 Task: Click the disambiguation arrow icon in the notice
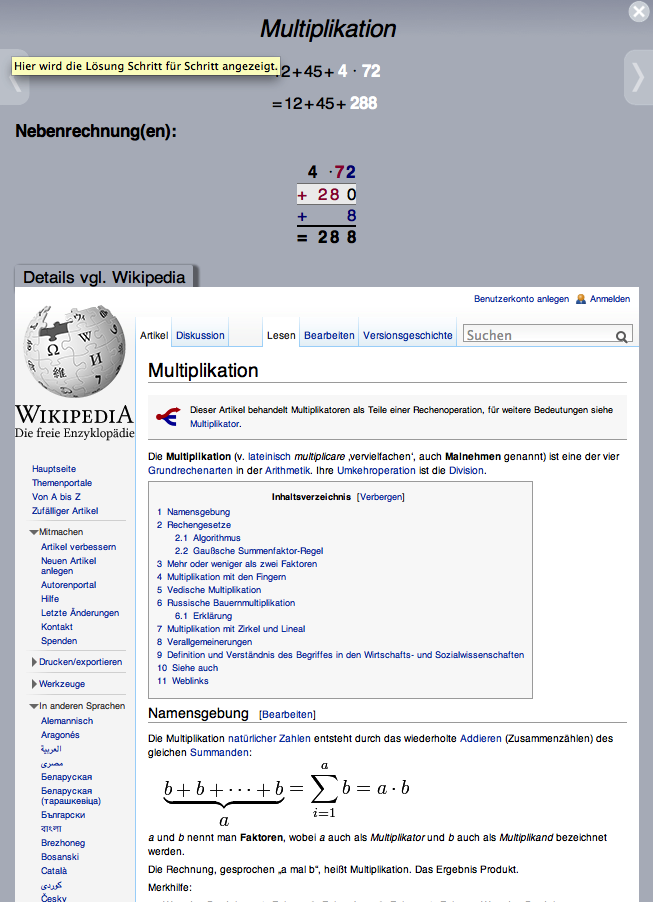[169, 416]
